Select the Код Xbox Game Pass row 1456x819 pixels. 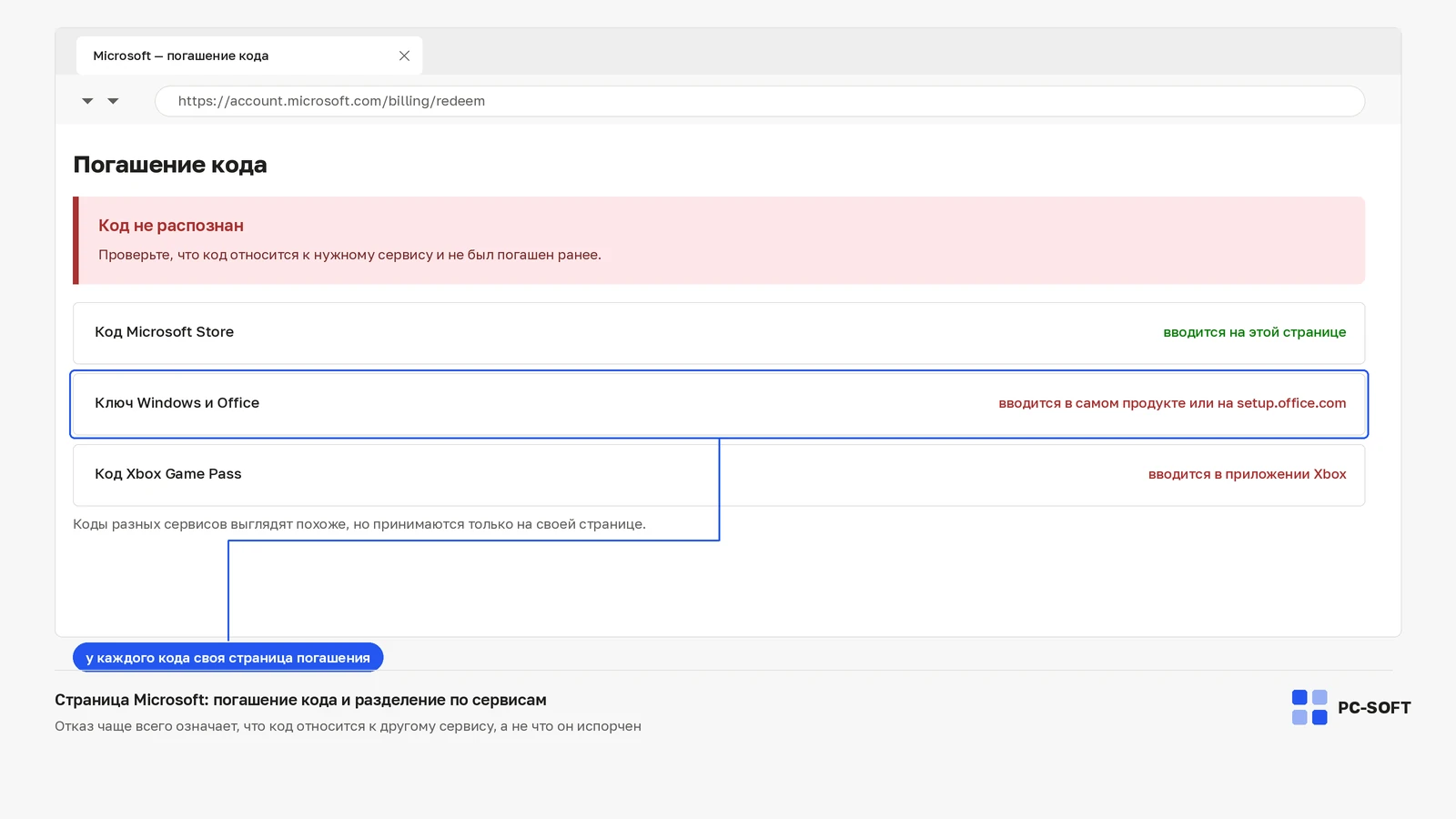tap(719, 475)
